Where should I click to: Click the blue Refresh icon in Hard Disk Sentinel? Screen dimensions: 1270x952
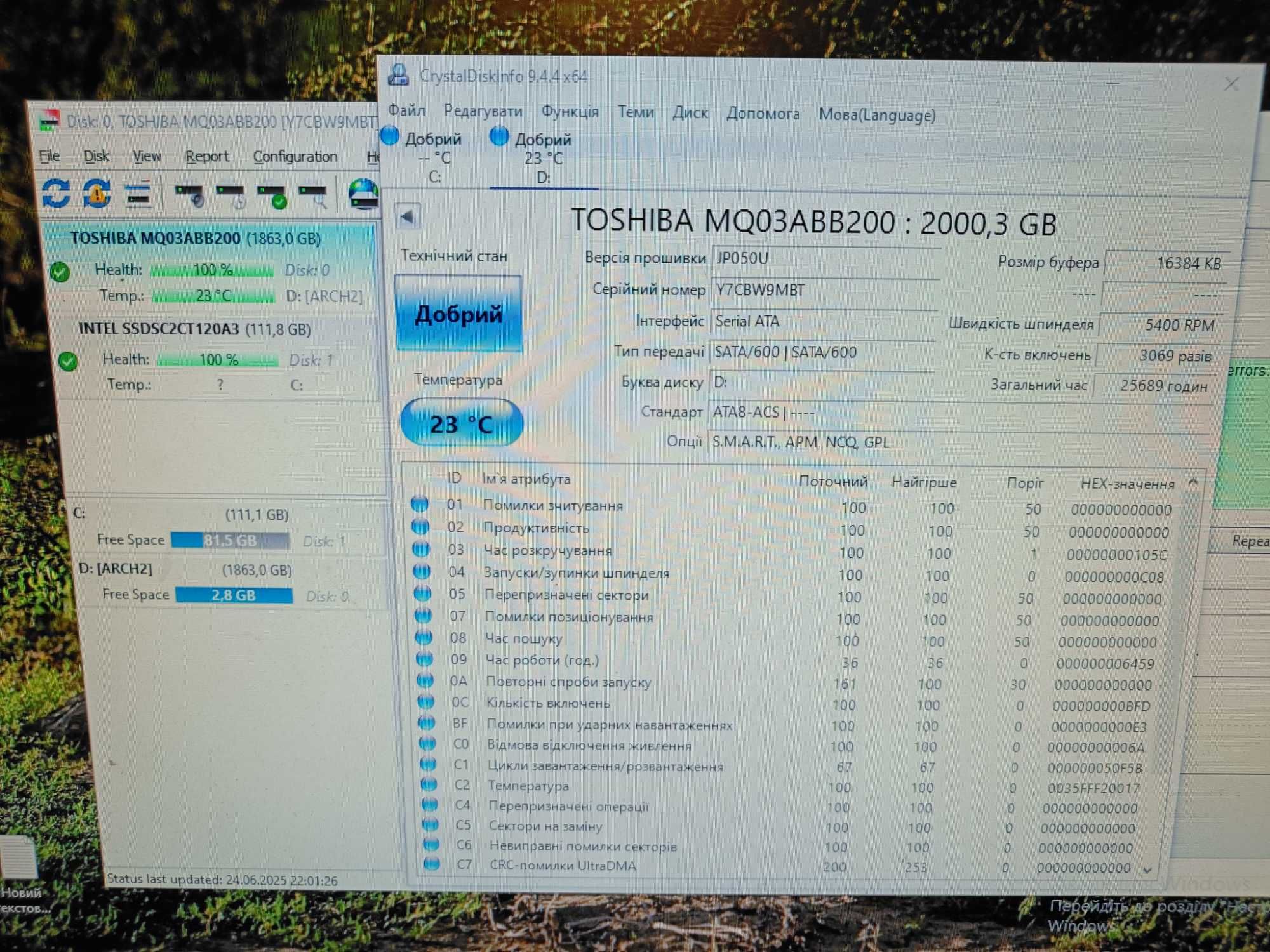tap(56, 194)
